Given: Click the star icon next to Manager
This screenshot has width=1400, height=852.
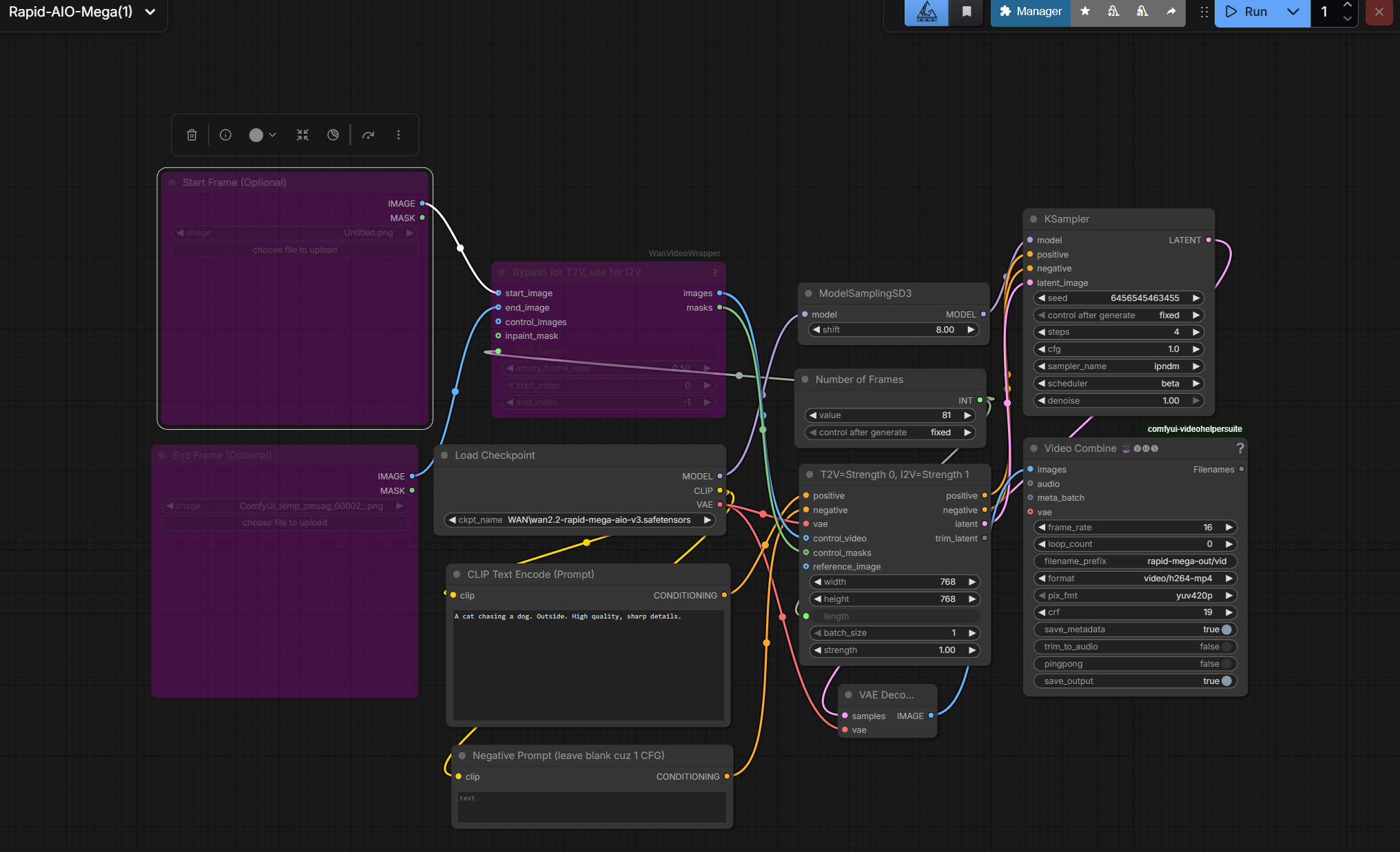Looking at the screenshot, I should (x=1085, y=12).
